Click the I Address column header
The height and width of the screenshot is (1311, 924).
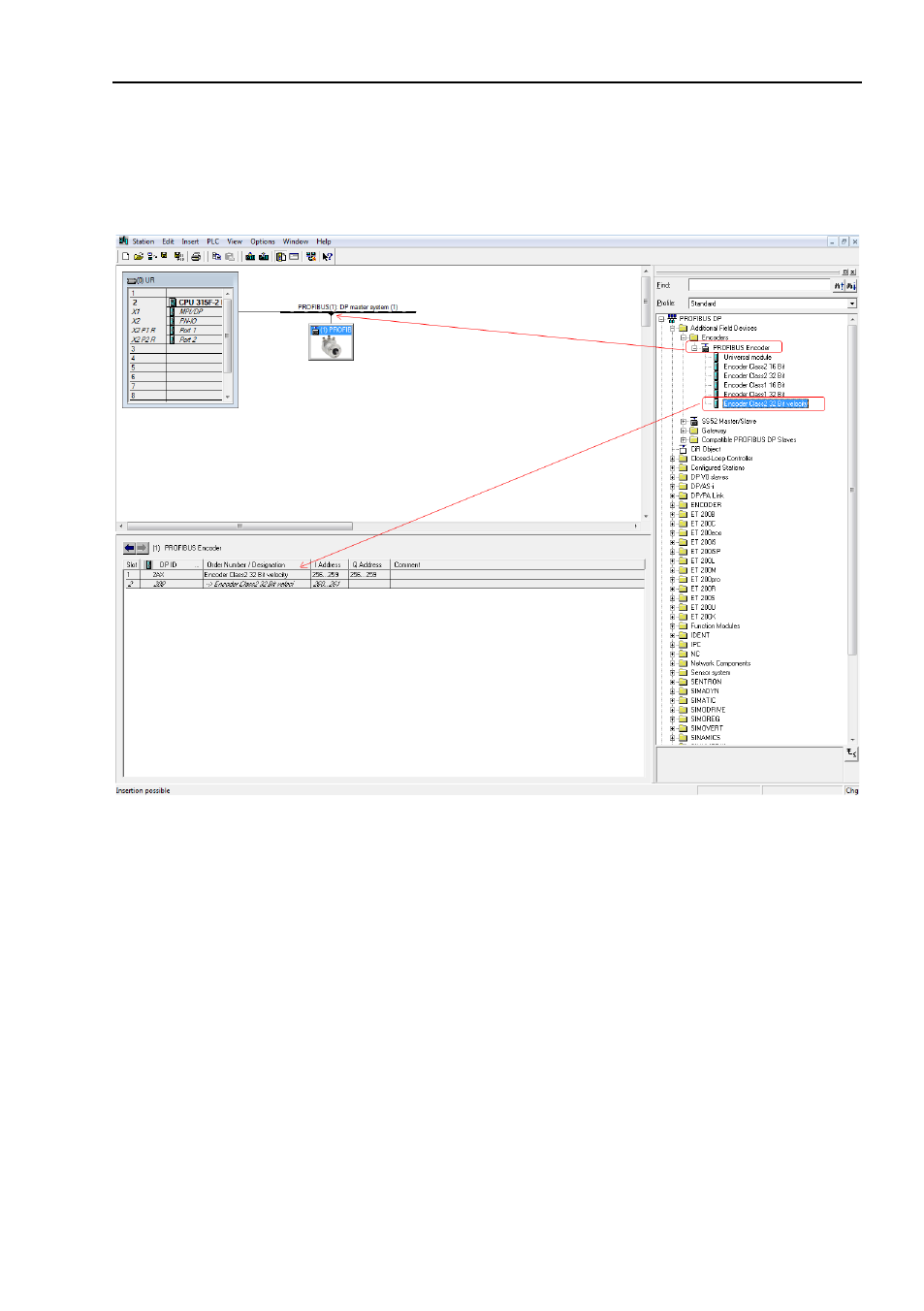(329, 564)
